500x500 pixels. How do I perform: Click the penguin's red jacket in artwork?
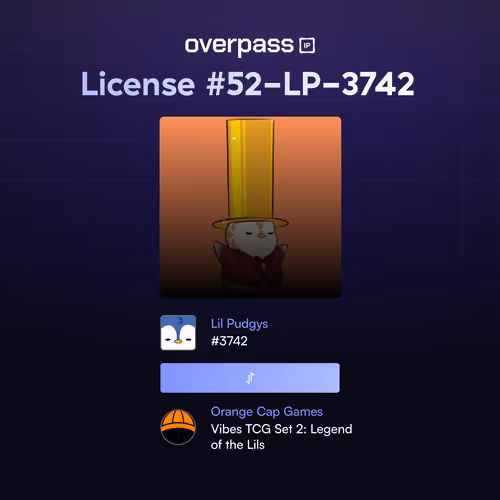(x=252, y=268)
